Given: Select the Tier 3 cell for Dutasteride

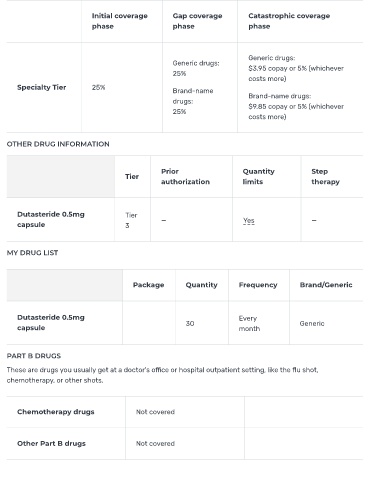Looking at the screenshot, I should (x=131, y=220).
